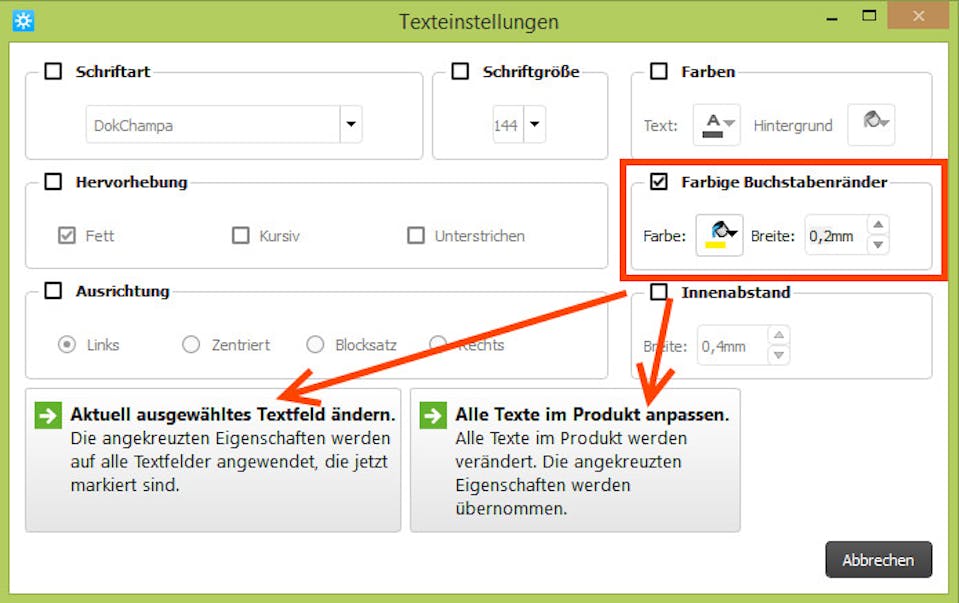Image resolution: width=959 pixels, height=603 pixels.
Task: Open the Hintergrund paint bucket color picker
Action: click(x=870, y=124)
